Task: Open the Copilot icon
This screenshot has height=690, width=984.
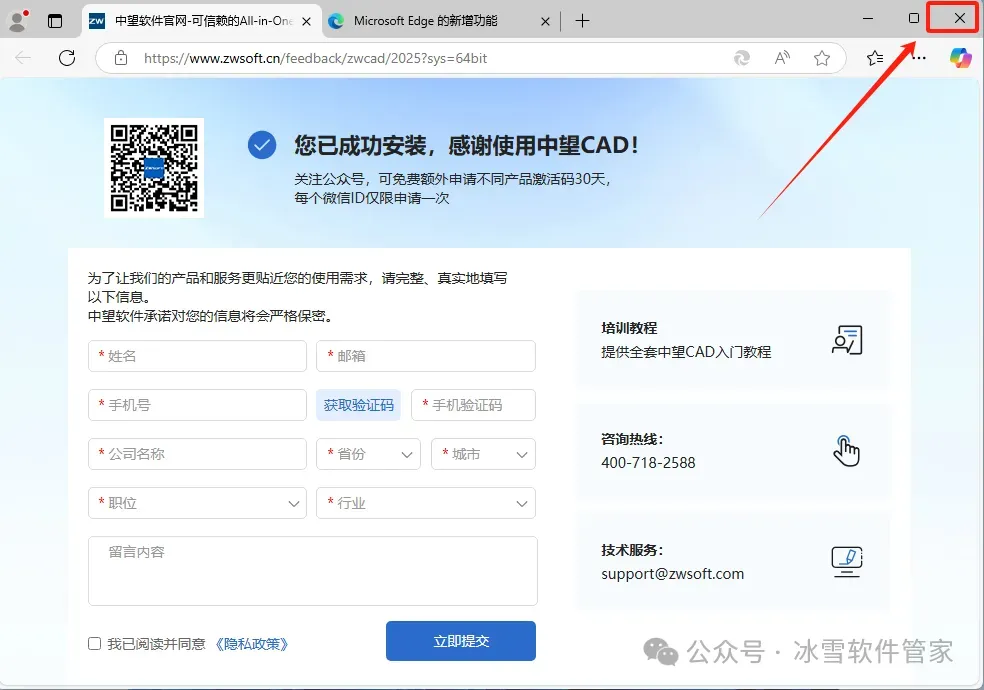Action: (x=960, y=58)
